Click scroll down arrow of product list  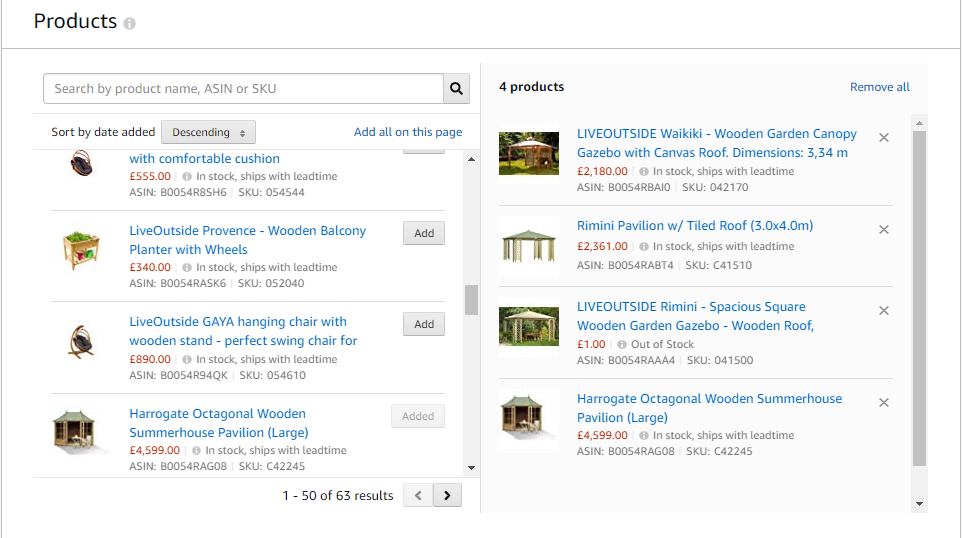coord(471,467)
